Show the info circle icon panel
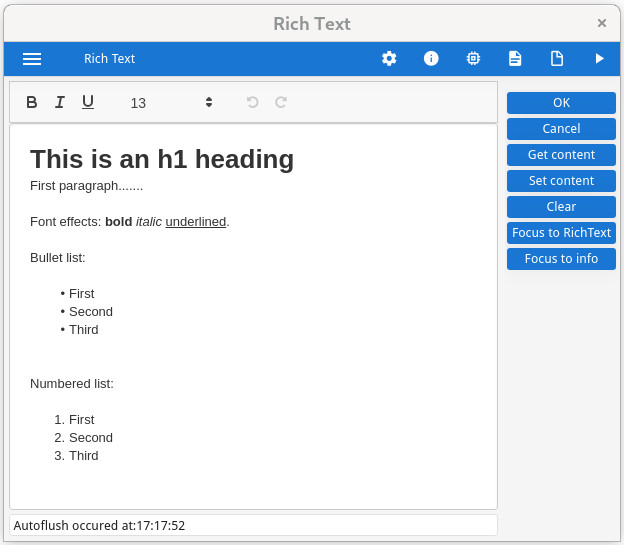This screenshot has width=624, height=545. (431, 59)
